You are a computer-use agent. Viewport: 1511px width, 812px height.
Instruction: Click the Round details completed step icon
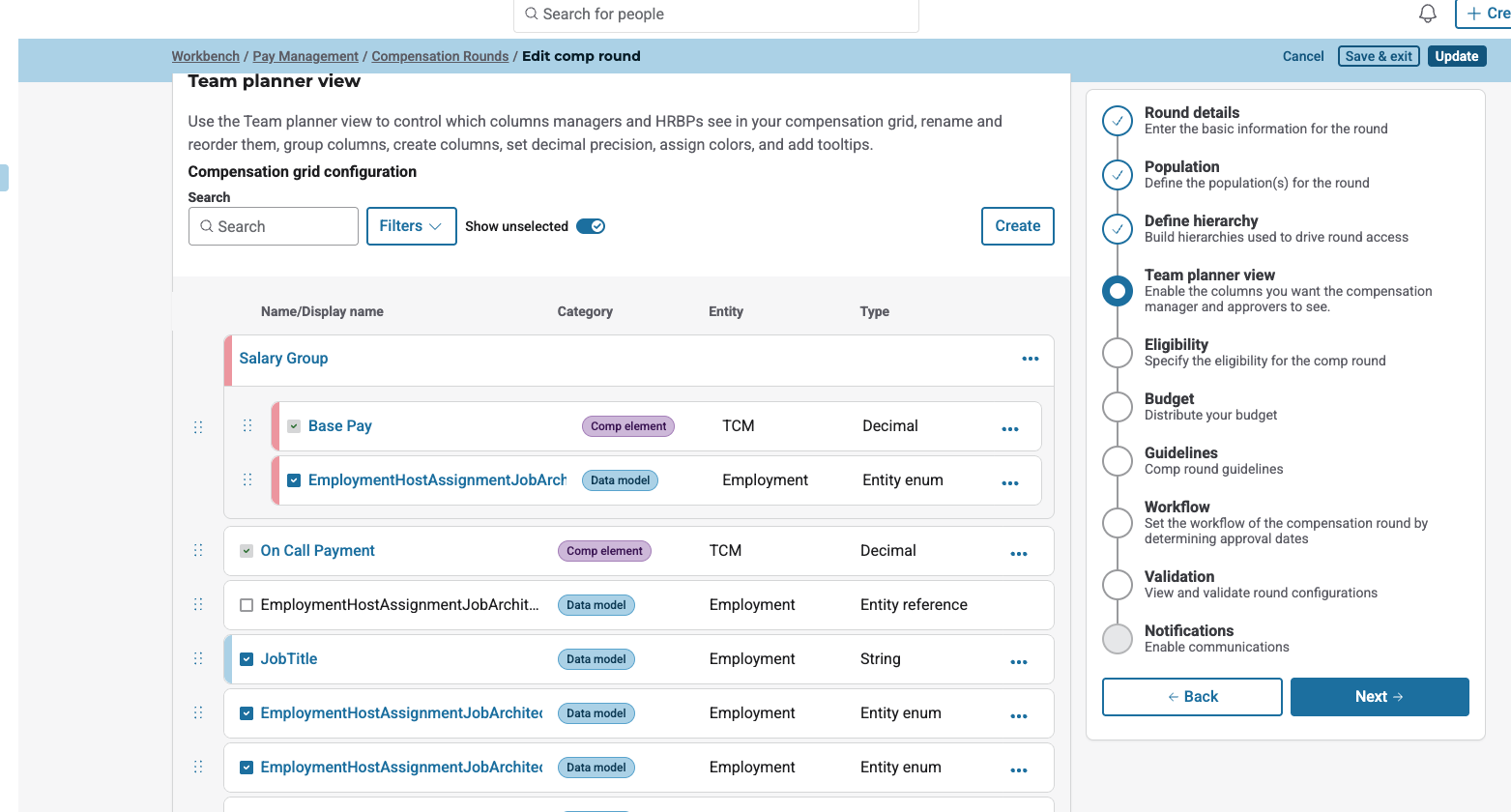tap(1118, 121)
